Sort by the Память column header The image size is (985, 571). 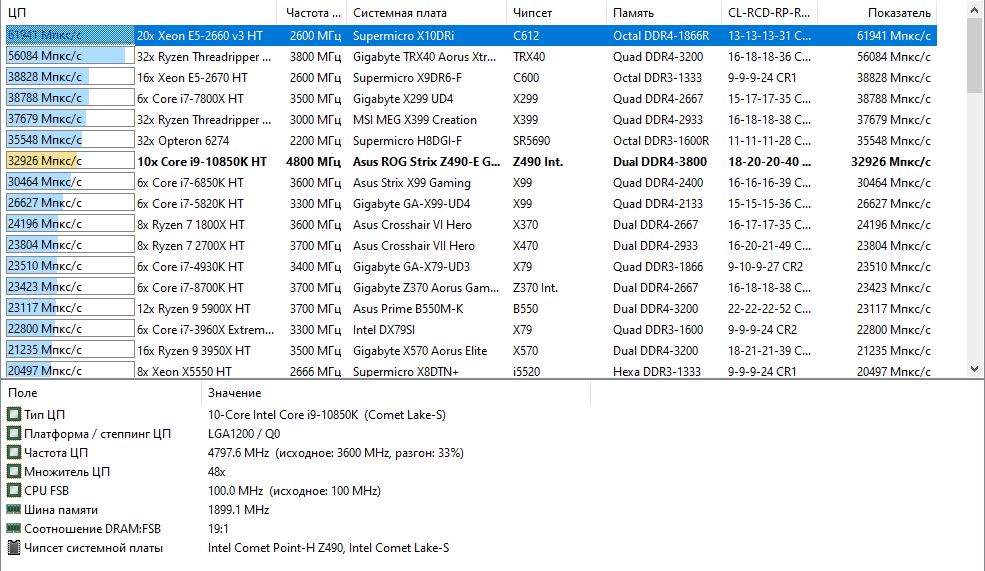(663, 13)
